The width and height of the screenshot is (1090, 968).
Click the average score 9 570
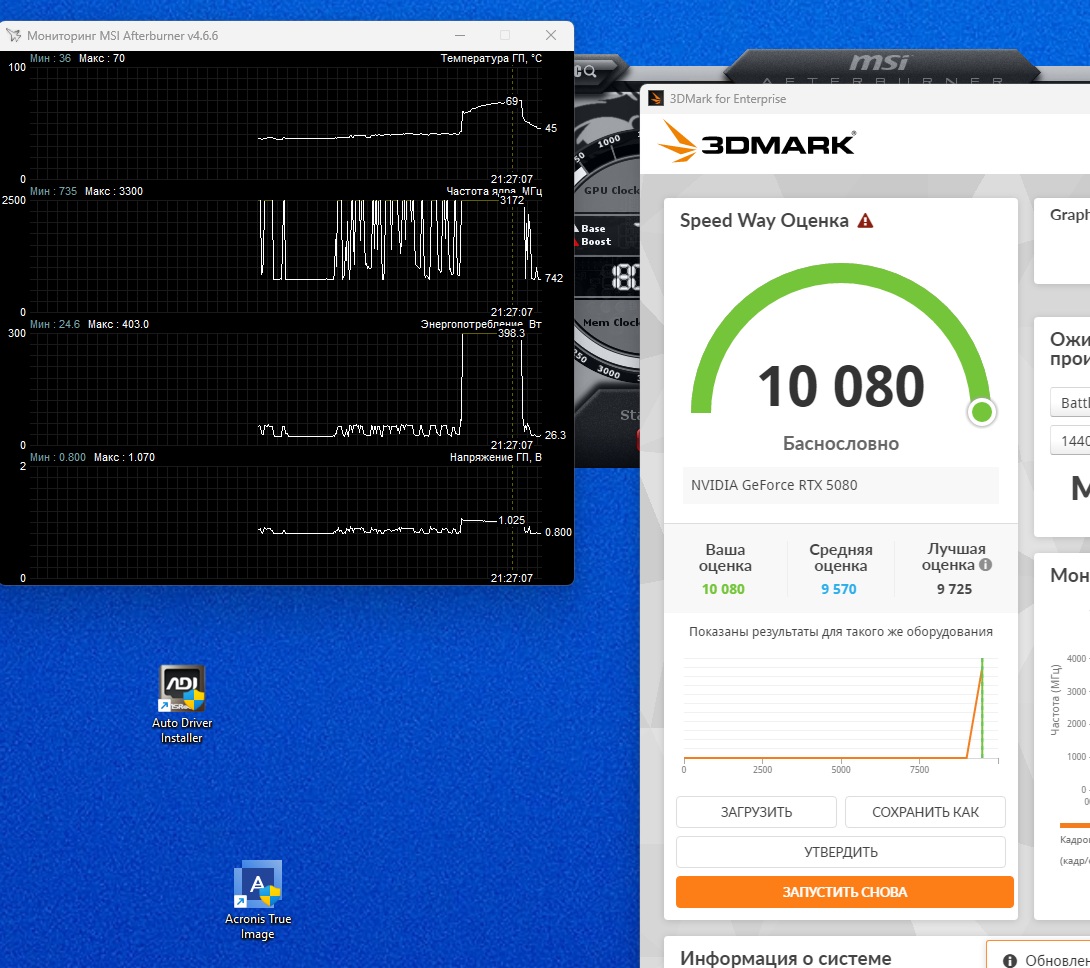(839, 589)
